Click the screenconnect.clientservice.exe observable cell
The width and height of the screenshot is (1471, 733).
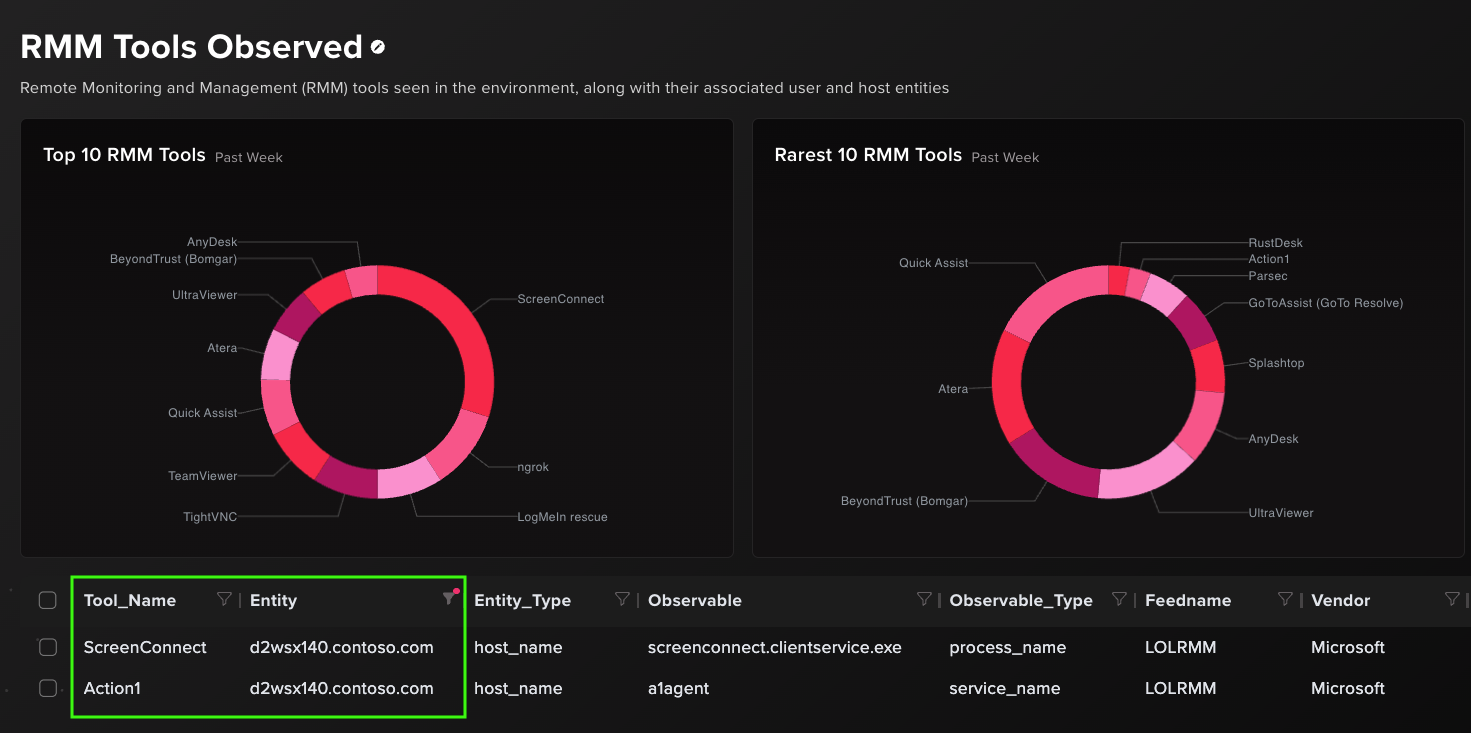pos(775,647)
